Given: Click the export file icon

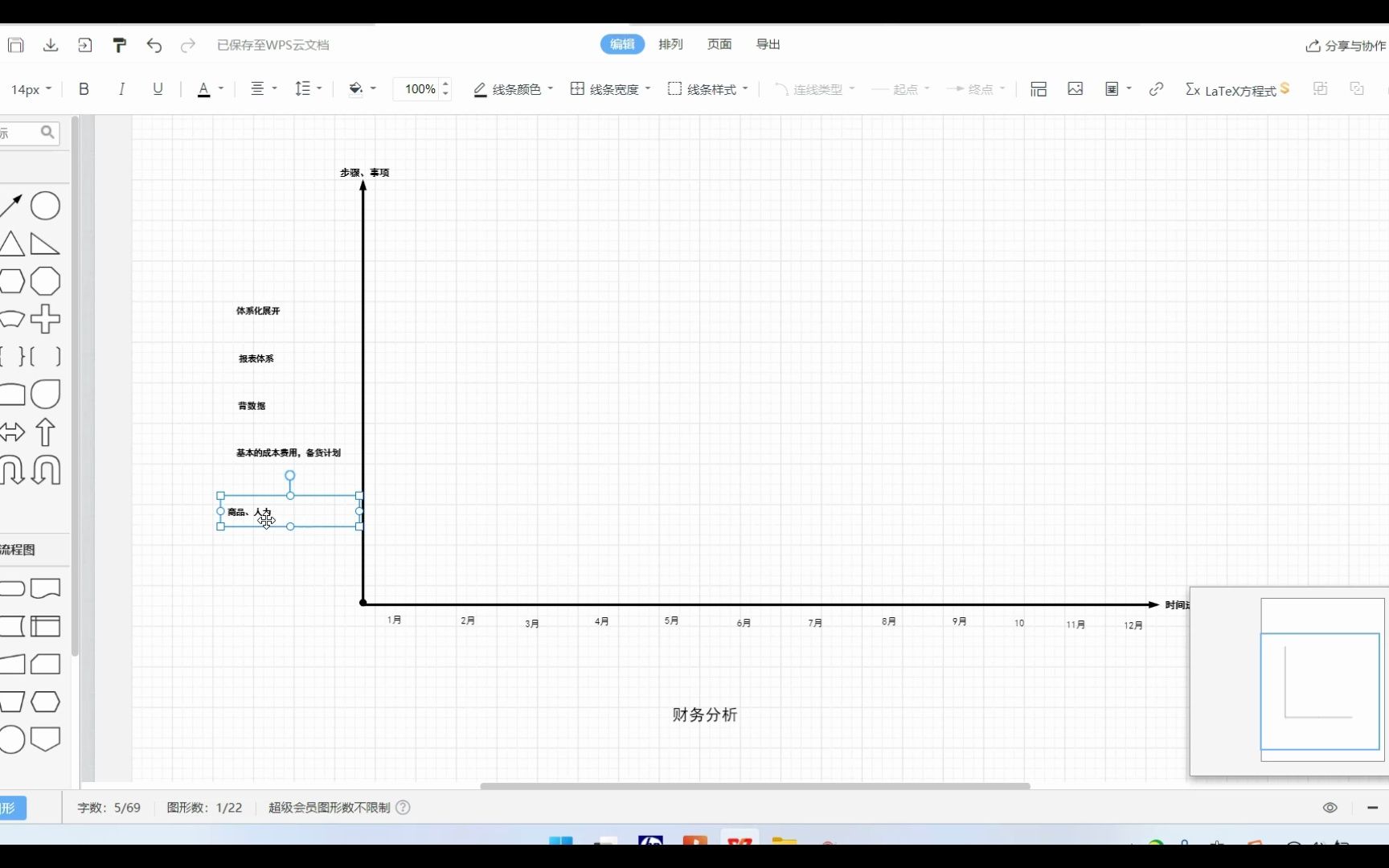Looking at the screenshot, I should click(x=85, y=45).
